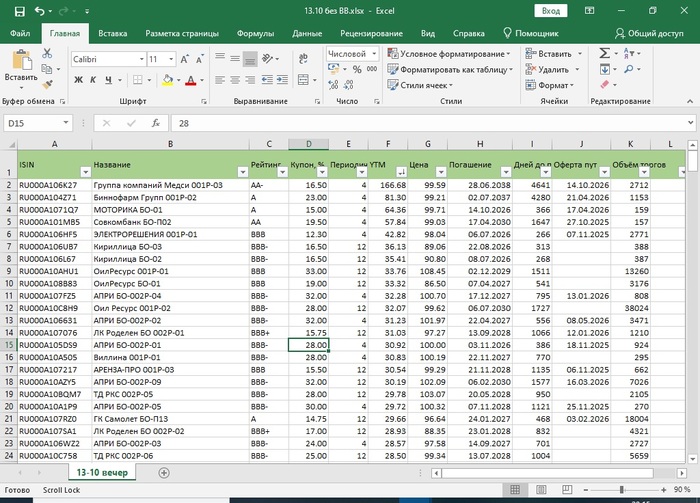Click the Insert Function fx icon
This screenshot has width=700, height=503.
pos(155,123)
